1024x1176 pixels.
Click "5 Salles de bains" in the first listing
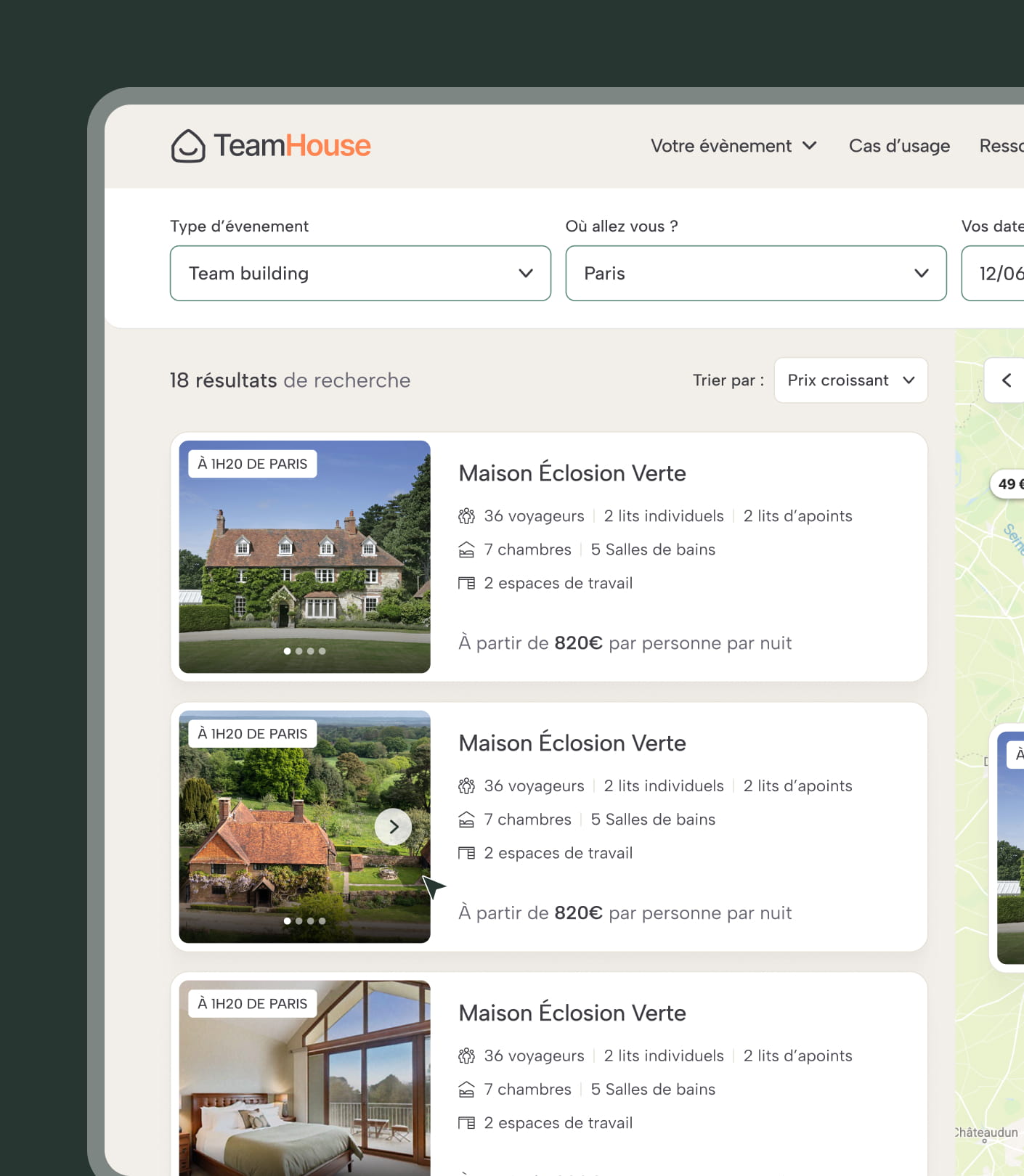(x=653, y=550)
